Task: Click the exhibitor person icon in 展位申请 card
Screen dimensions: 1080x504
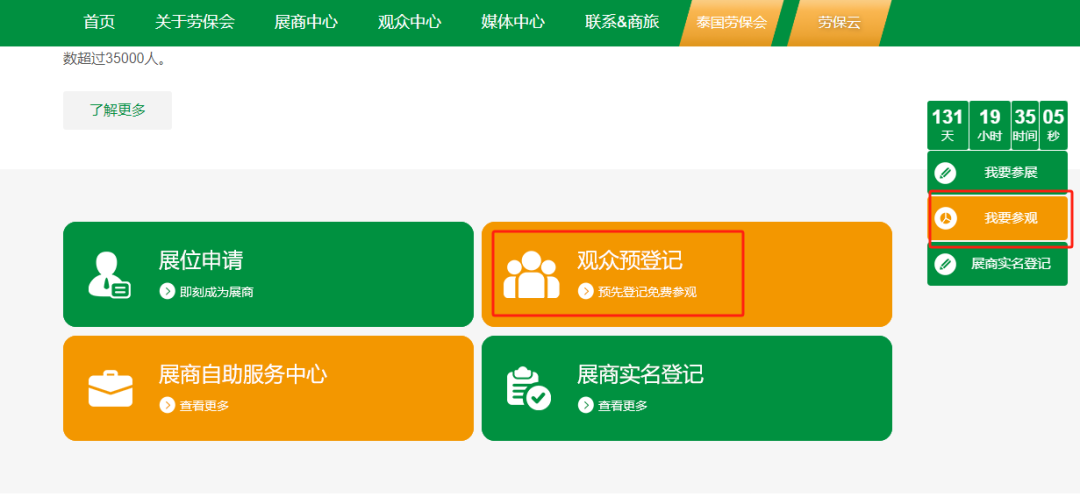Action: click(109, 275)
